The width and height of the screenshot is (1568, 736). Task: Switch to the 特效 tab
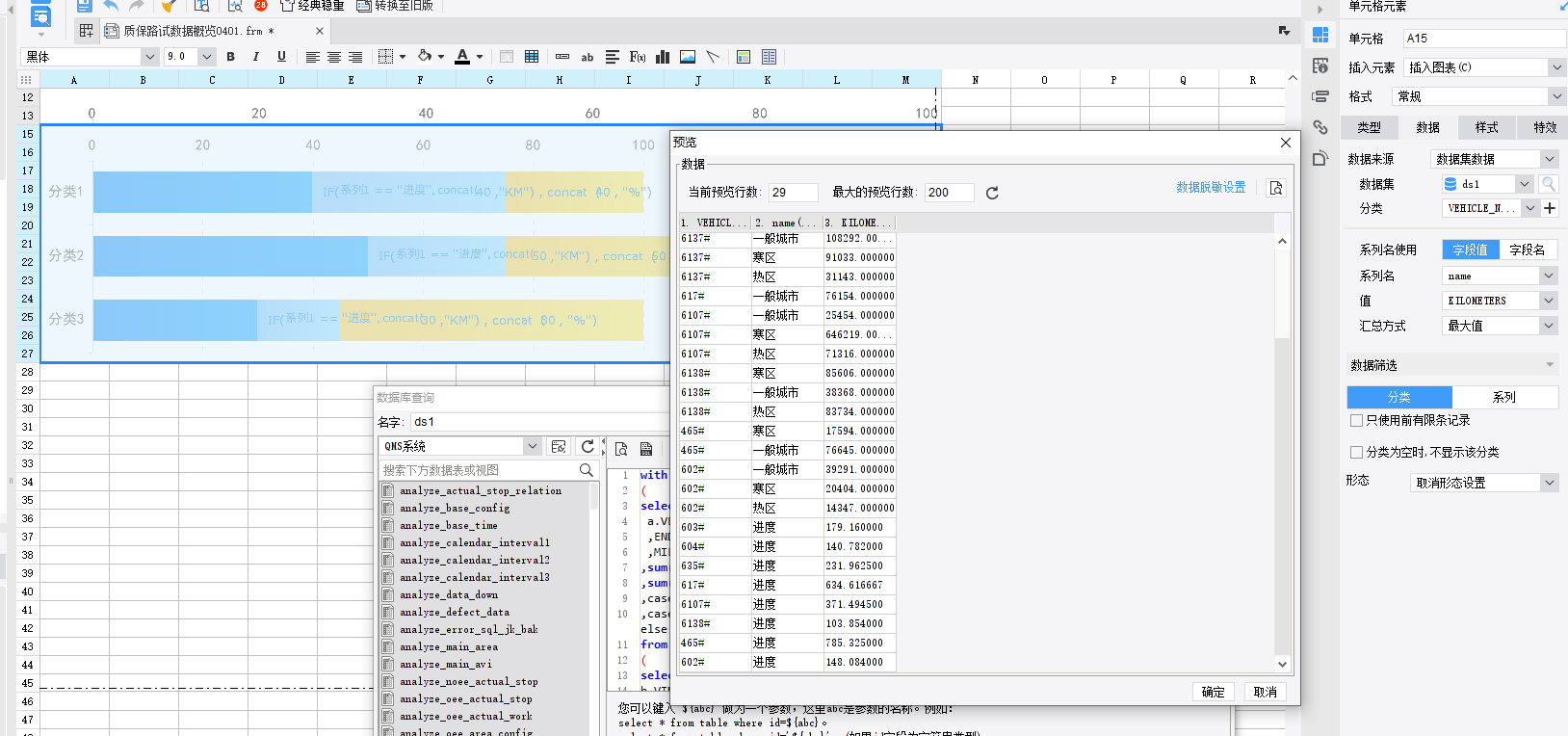tap(1545, 127)
